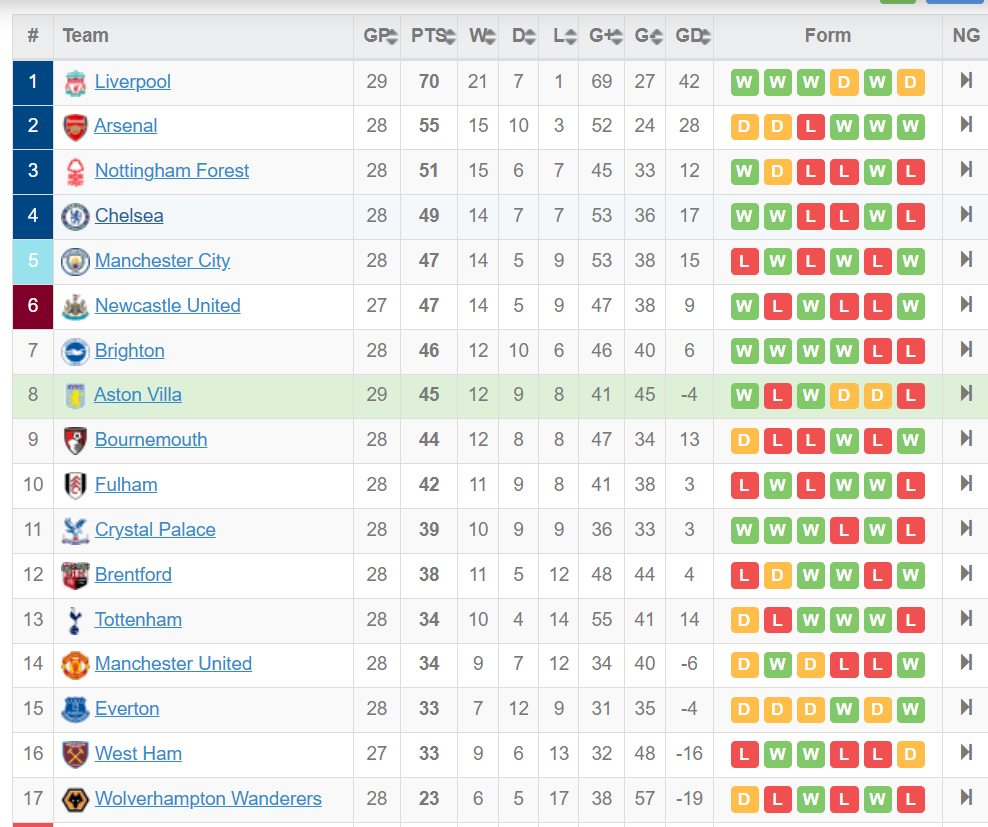Click the Liverpool club crest icon

(75, 83)
